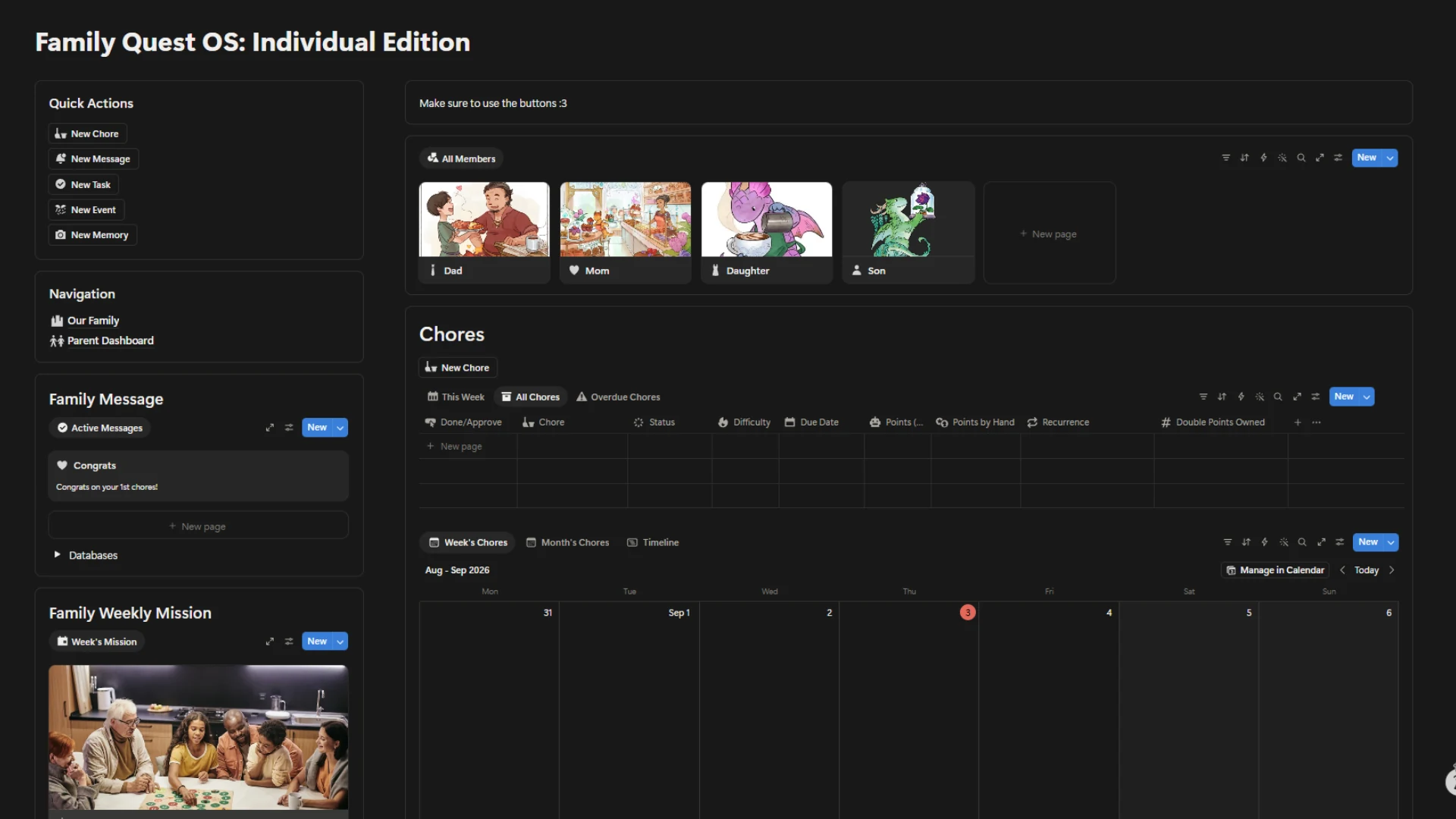
Task: Click automations lightning in Week's Chores calendar toolbar
Action: click(1264, 542)
